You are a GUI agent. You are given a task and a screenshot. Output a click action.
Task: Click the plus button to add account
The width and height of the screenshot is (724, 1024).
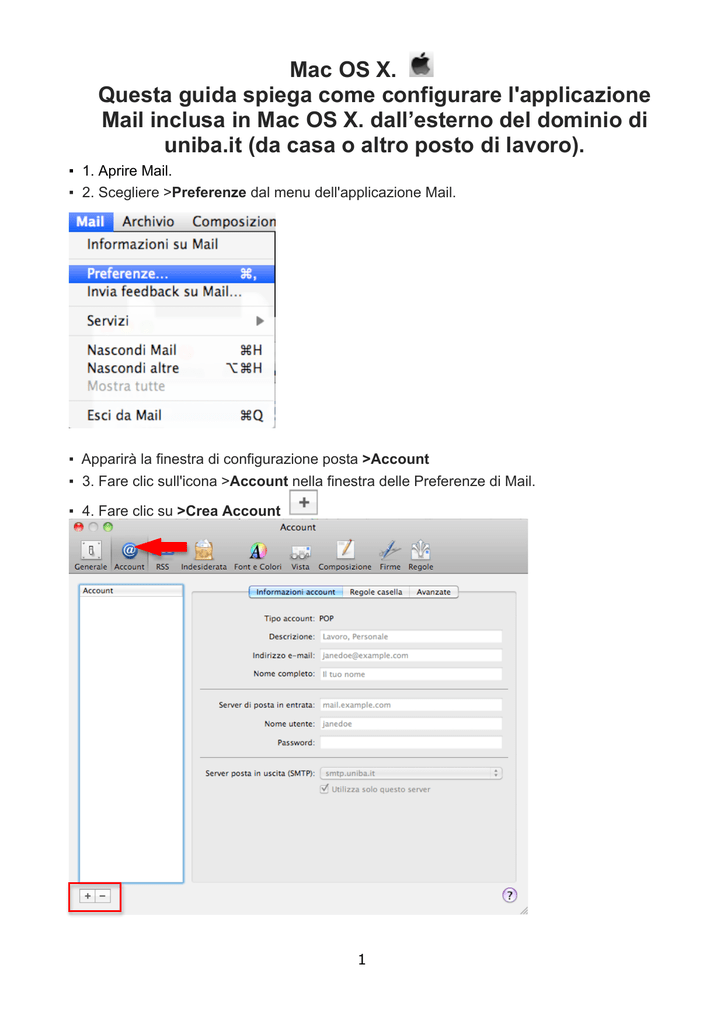point(87,896)
